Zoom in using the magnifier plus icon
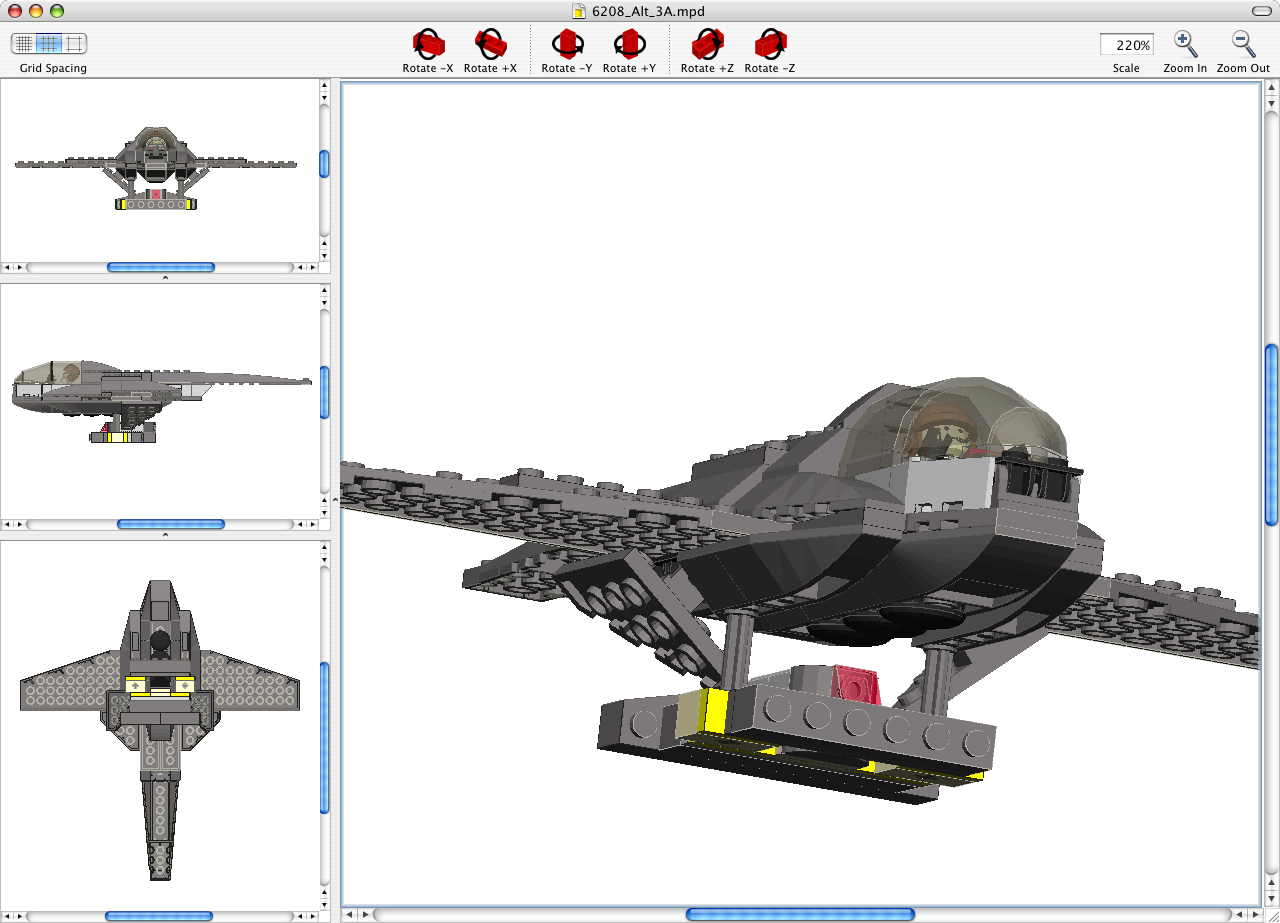1280x923 pixels. pyautogui.click(x=1184, y=44)
